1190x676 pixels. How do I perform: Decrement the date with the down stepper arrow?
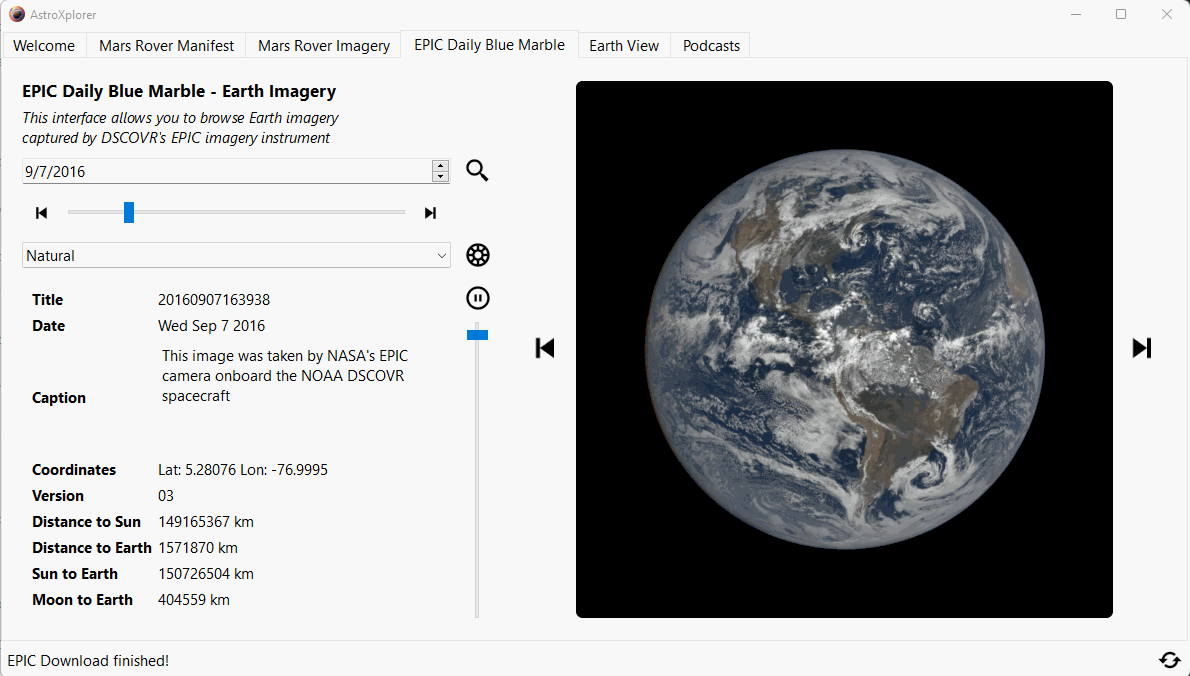(440, 177)
